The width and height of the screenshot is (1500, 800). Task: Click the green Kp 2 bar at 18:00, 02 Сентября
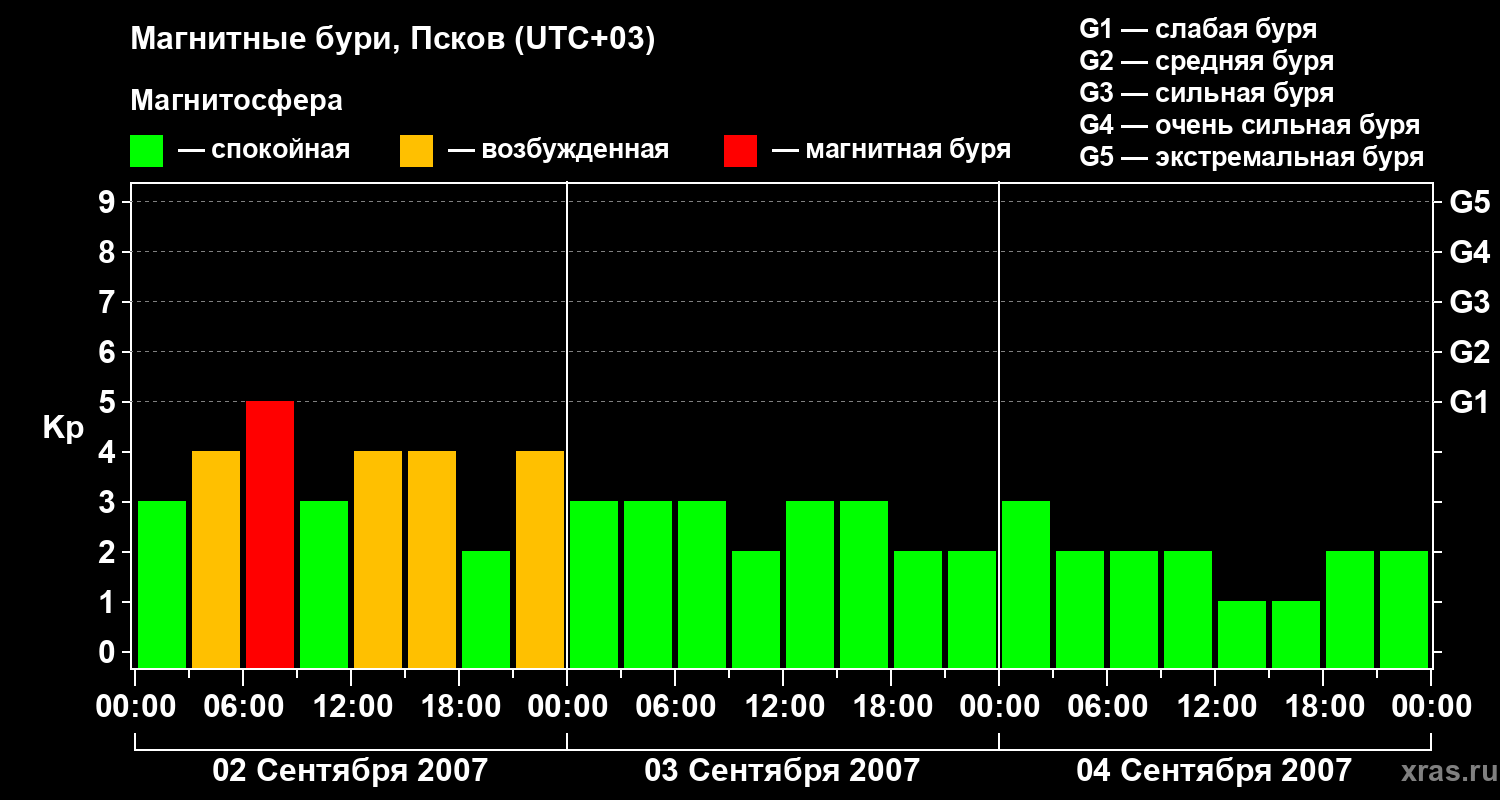point(486,610)
